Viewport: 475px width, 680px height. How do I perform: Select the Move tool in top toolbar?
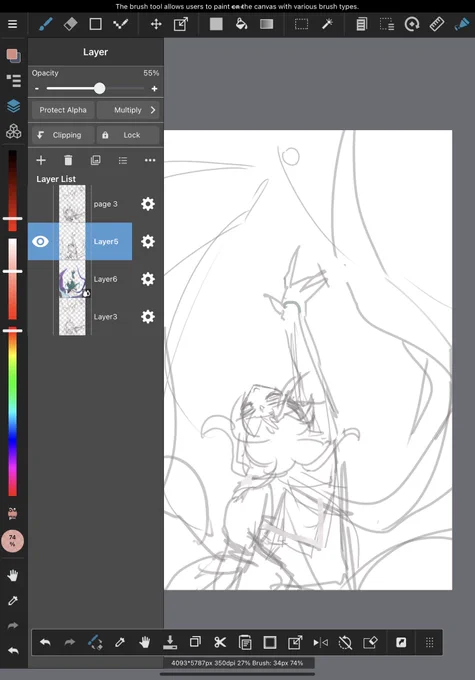[x=156, y=24]
